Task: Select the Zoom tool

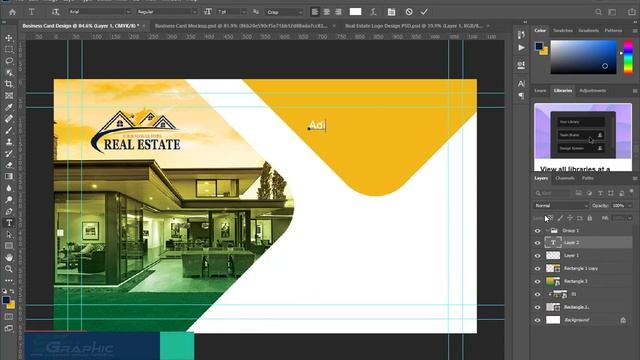Action: coord(9,269)
